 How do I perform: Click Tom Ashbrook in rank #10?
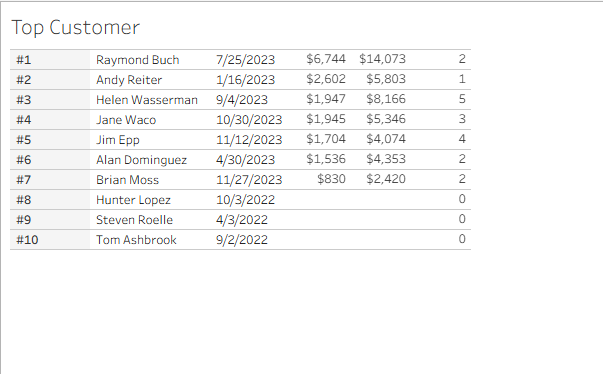[x=136, y=240]
